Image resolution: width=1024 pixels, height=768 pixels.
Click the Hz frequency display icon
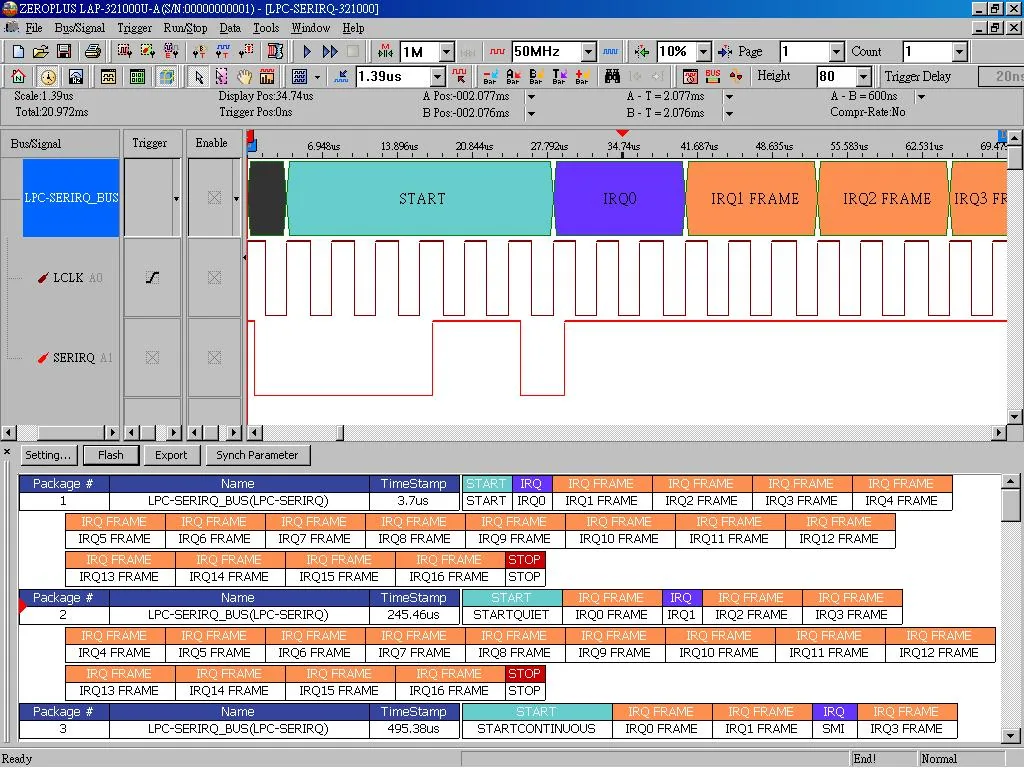point(76,76)
